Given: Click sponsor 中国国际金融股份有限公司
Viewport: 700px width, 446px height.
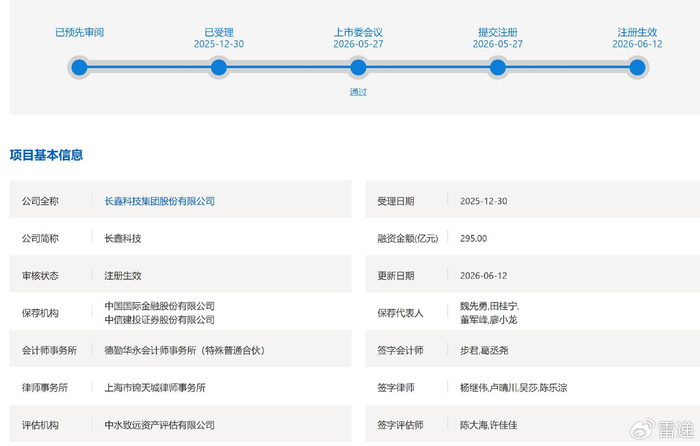Looking at the screenshot, I should click(x=159, y=306).
